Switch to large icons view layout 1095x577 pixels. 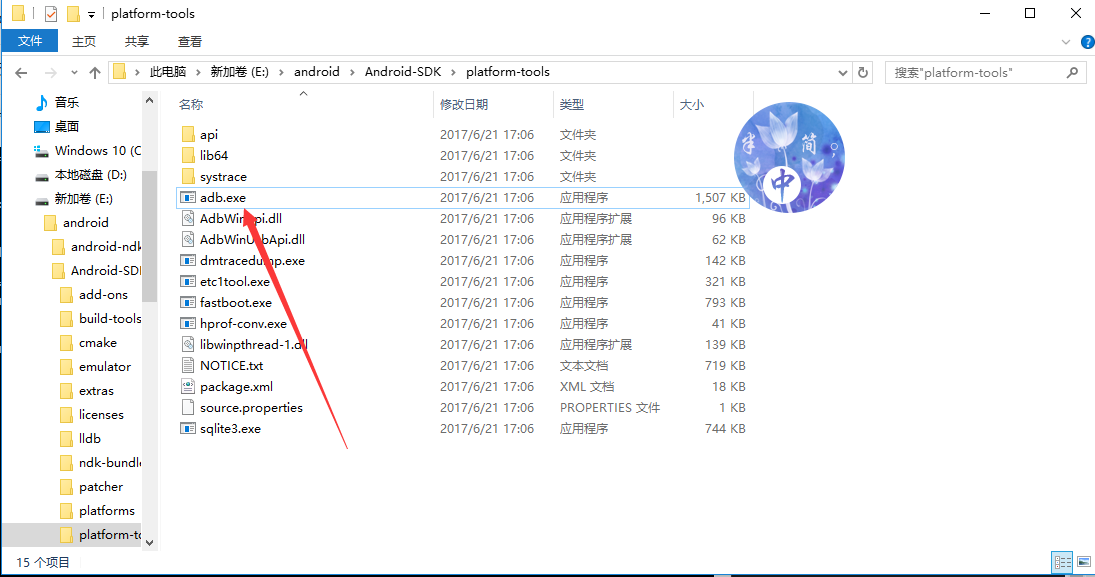(1084, 562)
